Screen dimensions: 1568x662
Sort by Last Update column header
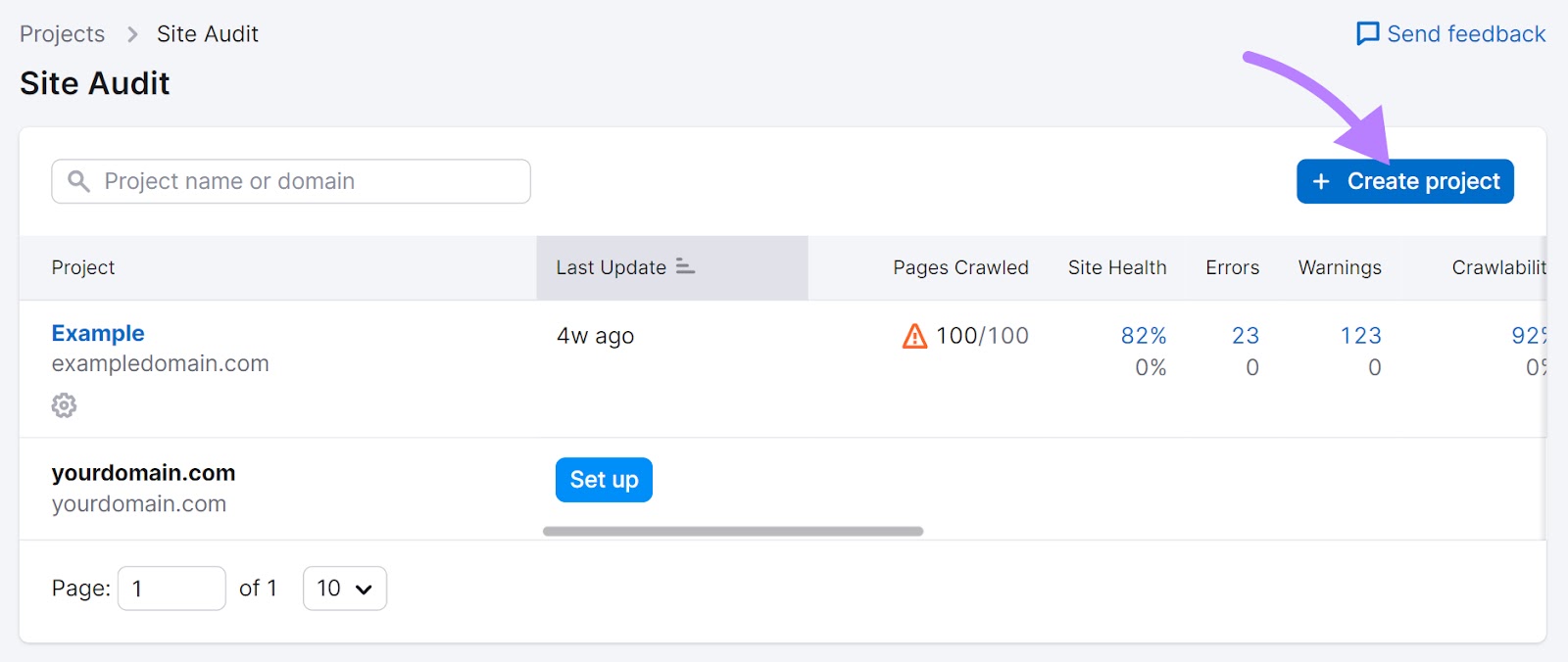(x=671, y=267)
